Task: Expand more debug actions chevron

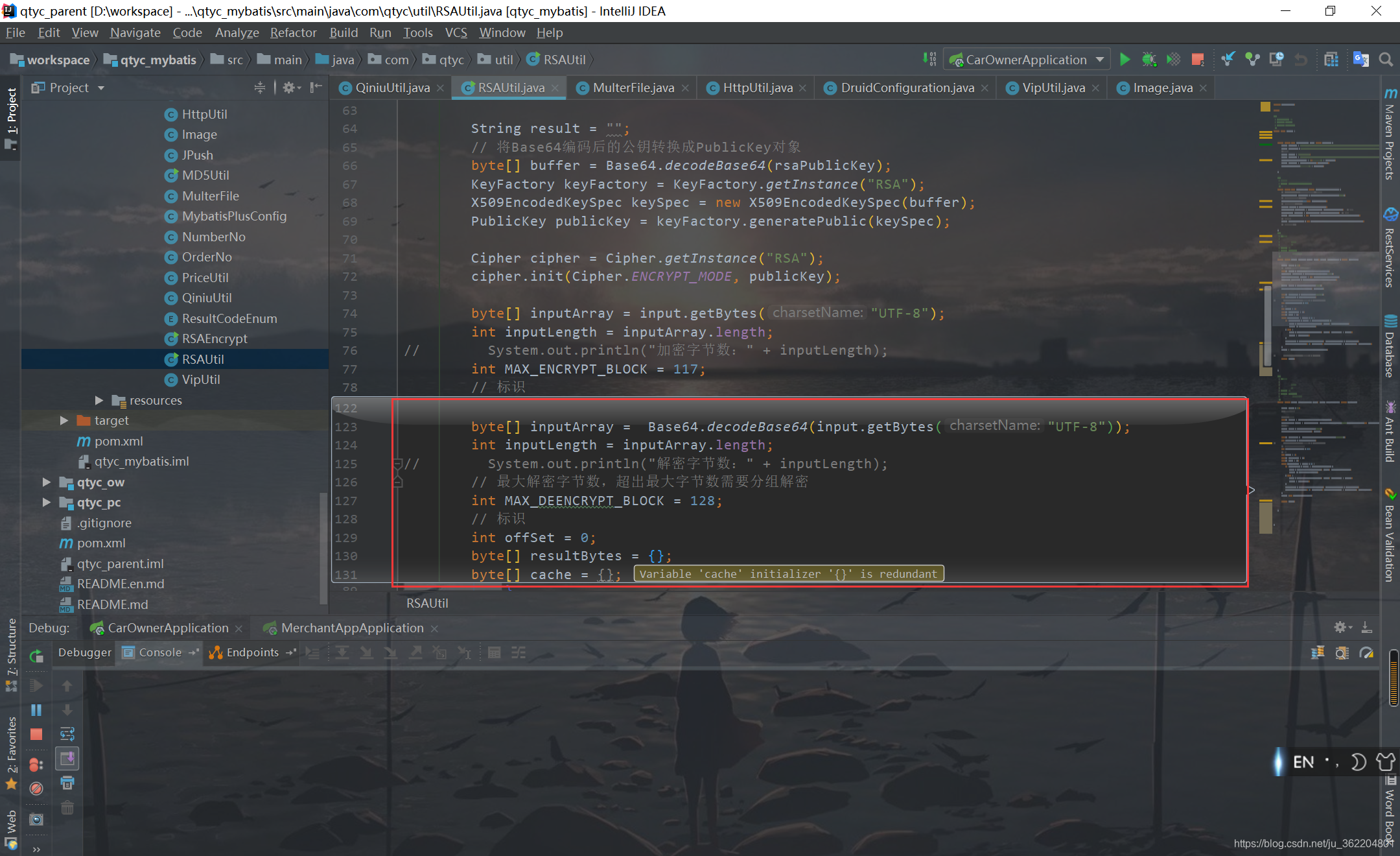Action: tap(36, 849)
